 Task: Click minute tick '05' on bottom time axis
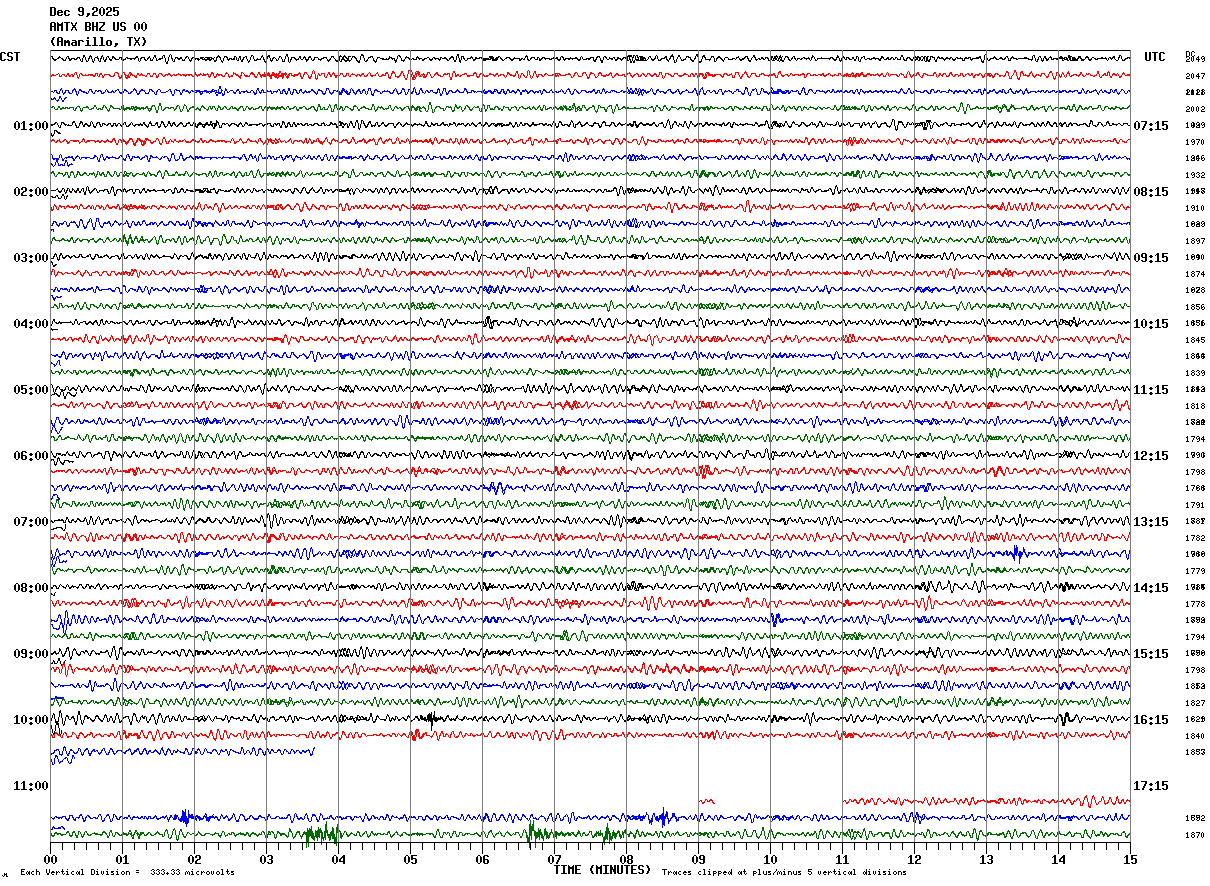click(410, 859)
